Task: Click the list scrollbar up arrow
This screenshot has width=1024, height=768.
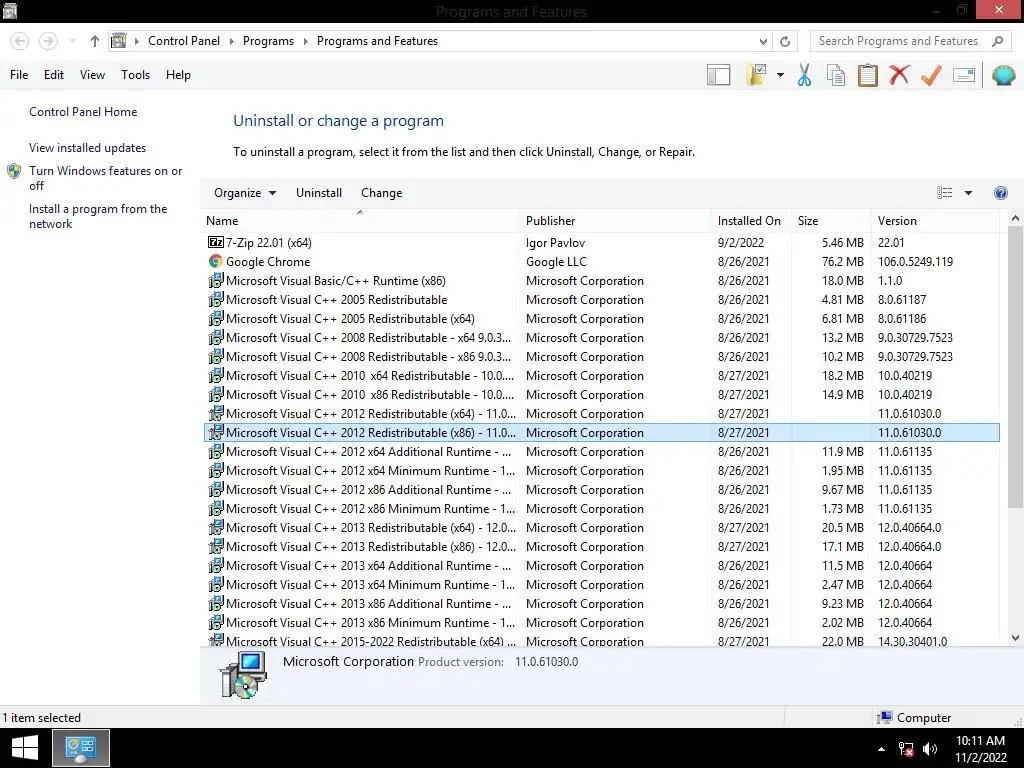Action: click(x=1015, y=219)
